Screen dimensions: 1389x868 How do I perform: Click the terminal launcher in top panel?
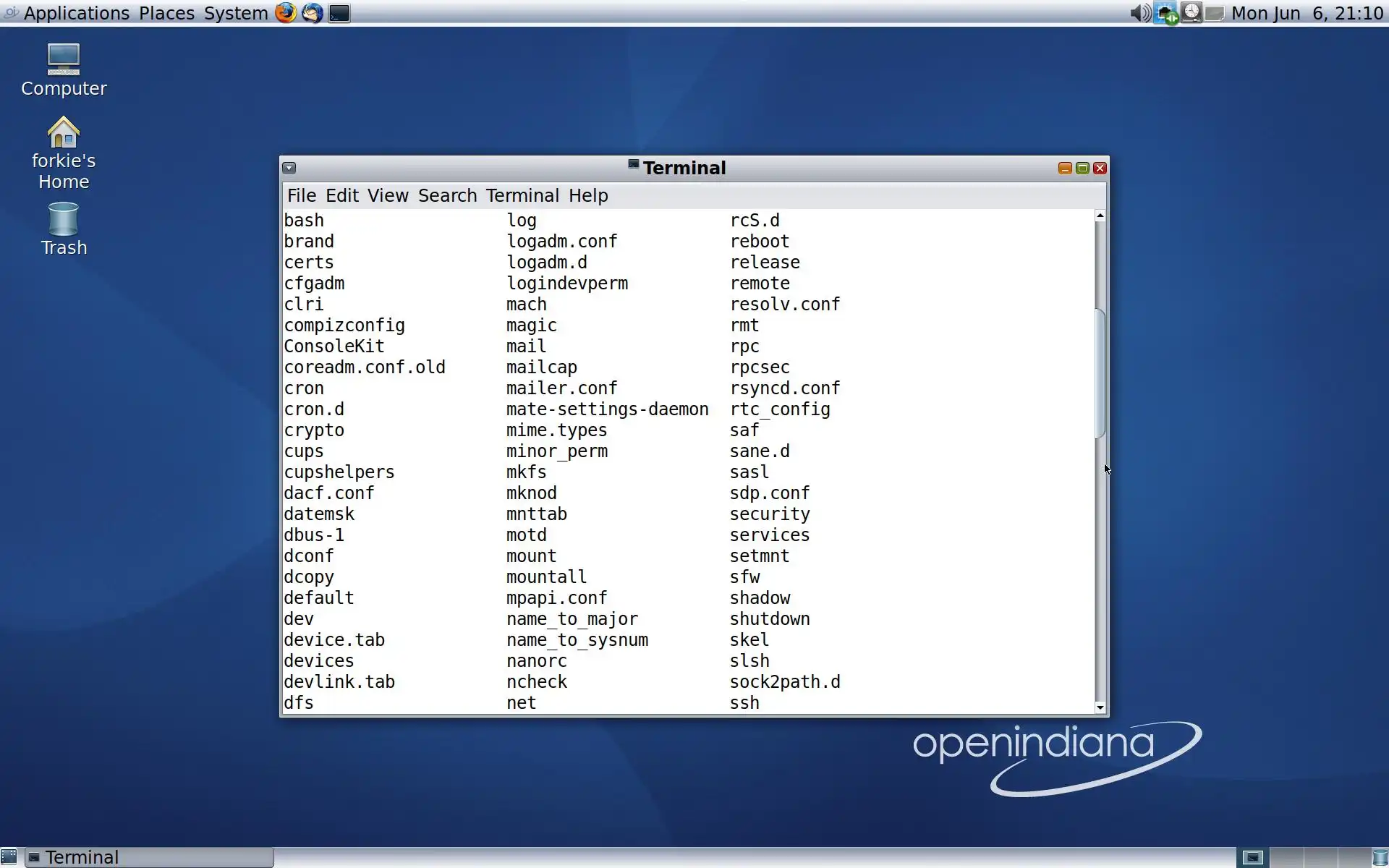pos(339,13)
